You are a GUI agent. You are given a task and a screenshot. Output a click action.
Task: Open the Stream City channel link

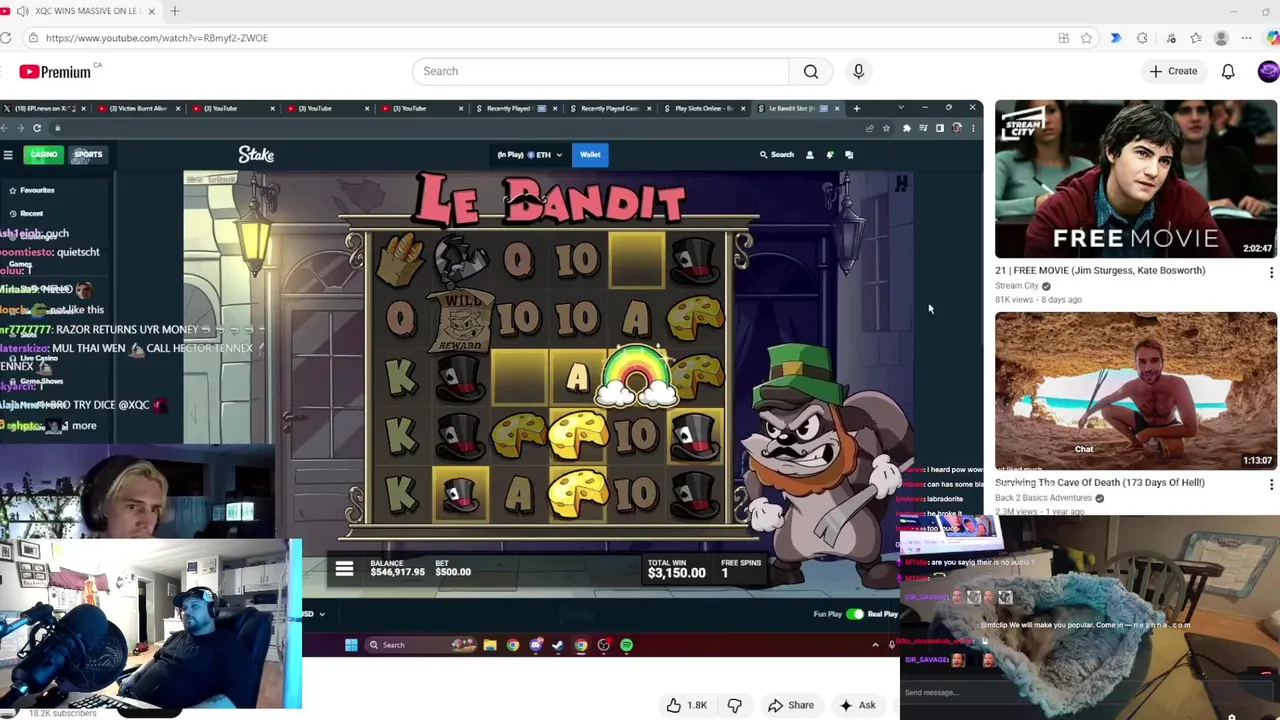(x=1017, y=286)
